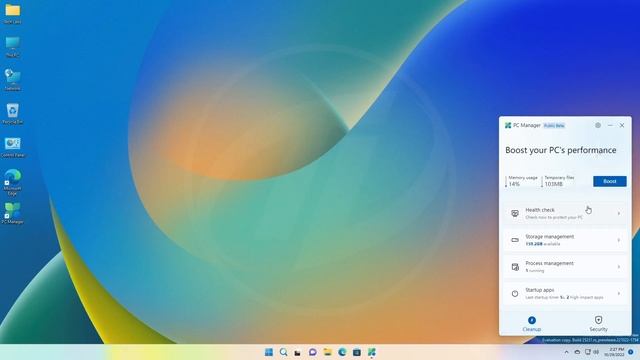The height and width of the screenshot is (360, 640).
Task: Show hidden system tray icons
Action: (566, 352)
